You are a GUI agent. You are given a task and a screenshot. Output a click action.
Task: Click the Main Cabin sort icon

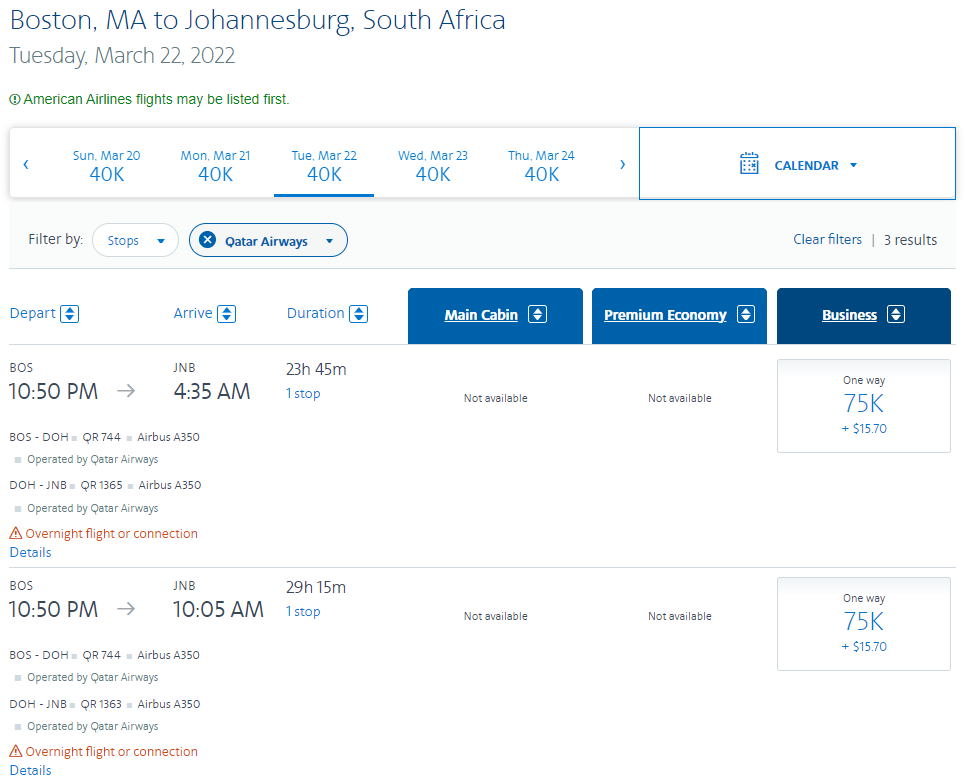click(x=538, y=314)
